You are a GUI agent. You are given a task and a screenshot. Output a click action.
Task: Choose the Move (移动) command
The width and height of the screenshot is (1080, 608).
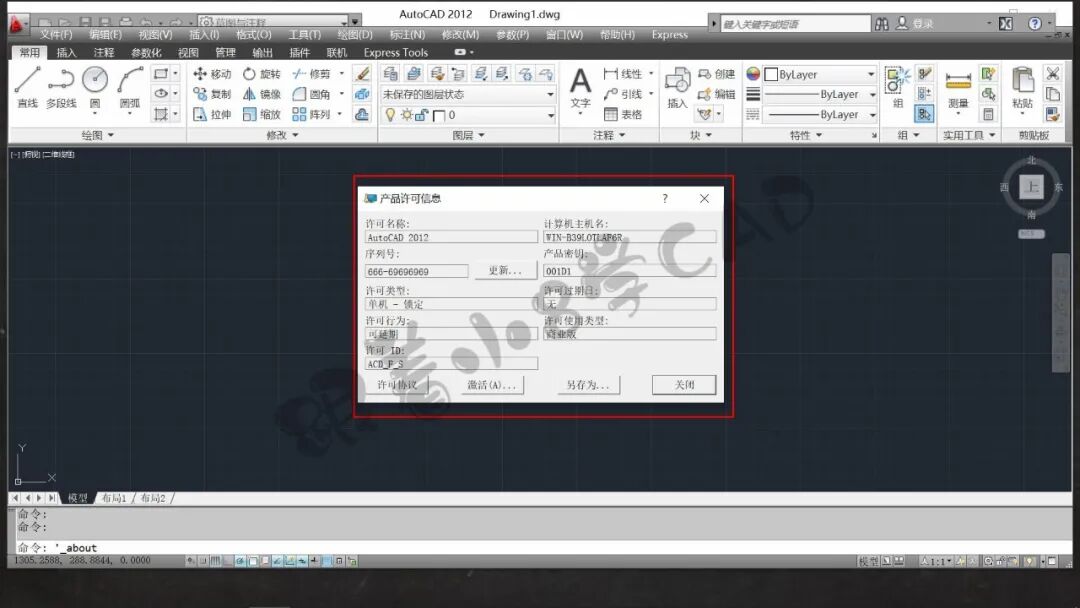212,74
